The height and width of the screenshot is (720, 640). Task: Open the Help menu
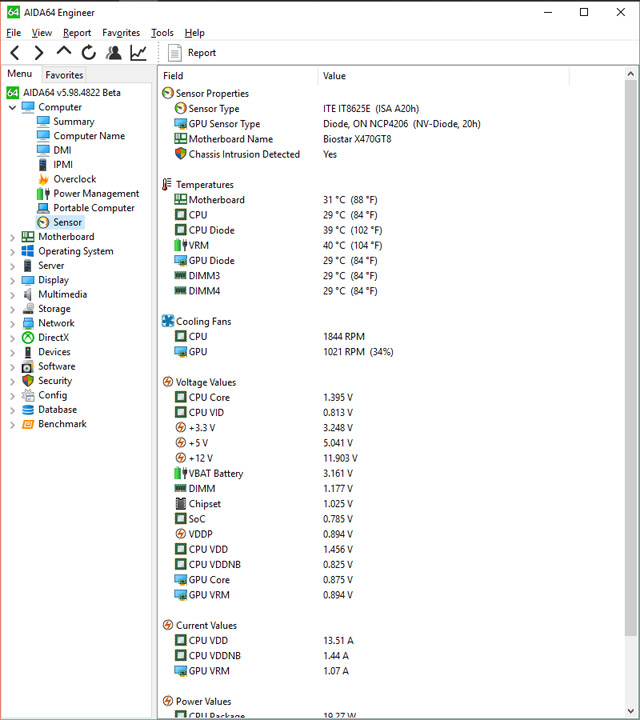(x=195, y=33)
